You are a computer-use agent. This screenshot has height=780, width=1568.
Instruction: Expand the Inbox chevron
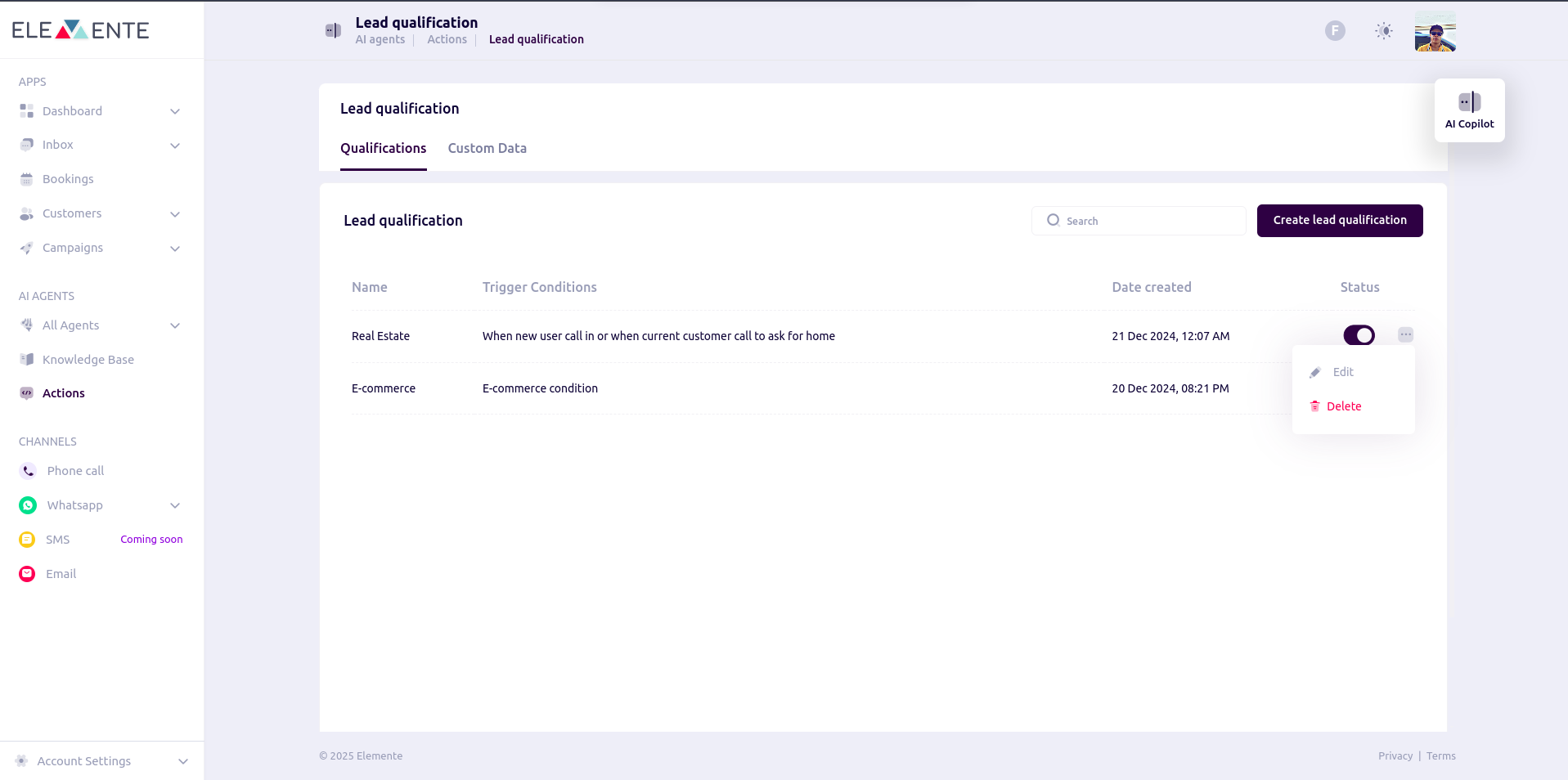pyautogui.click(x=175, y=146)
